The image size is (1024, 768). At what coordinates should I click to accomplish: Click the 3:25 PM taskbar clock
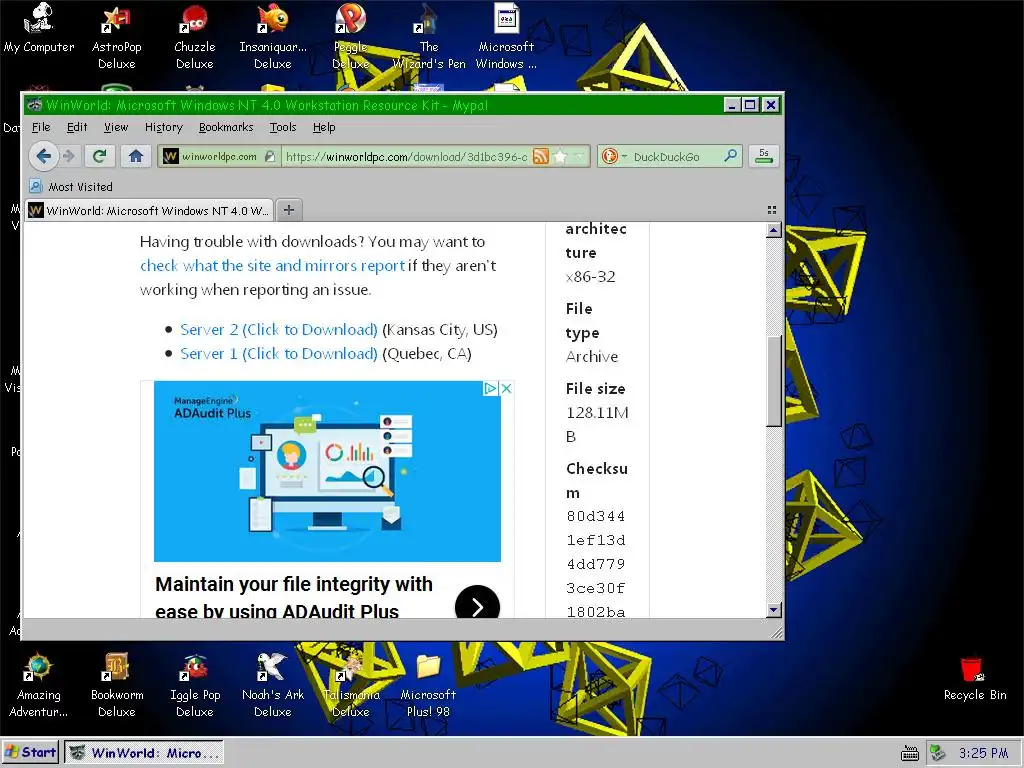coord(983,753)
